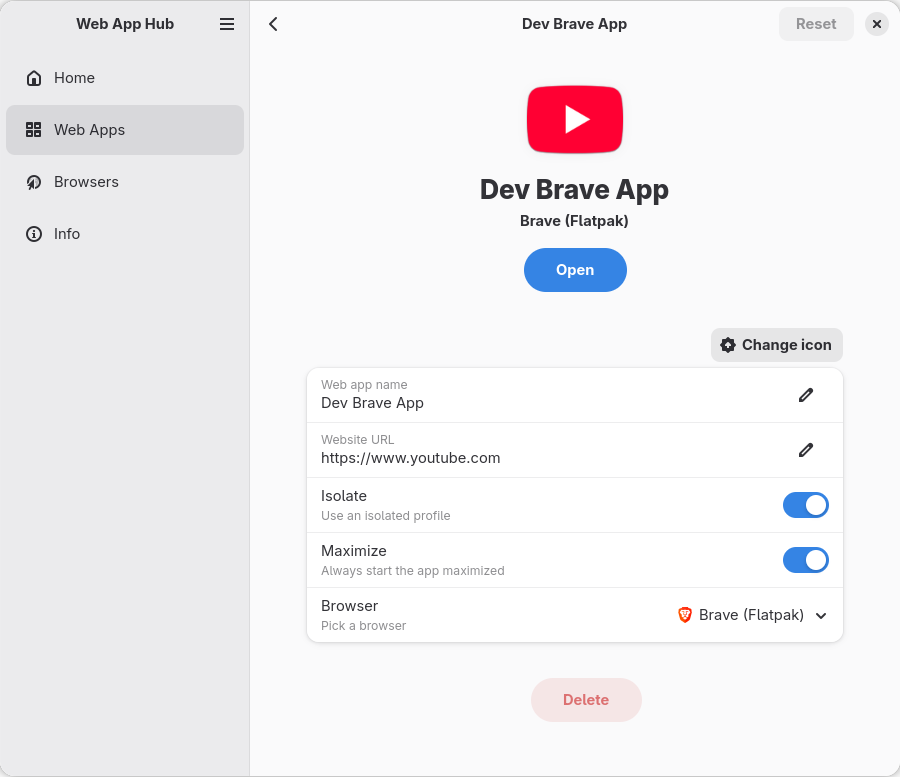Click the Change icon button
This screenshot has height=777, width=900.
776,345
